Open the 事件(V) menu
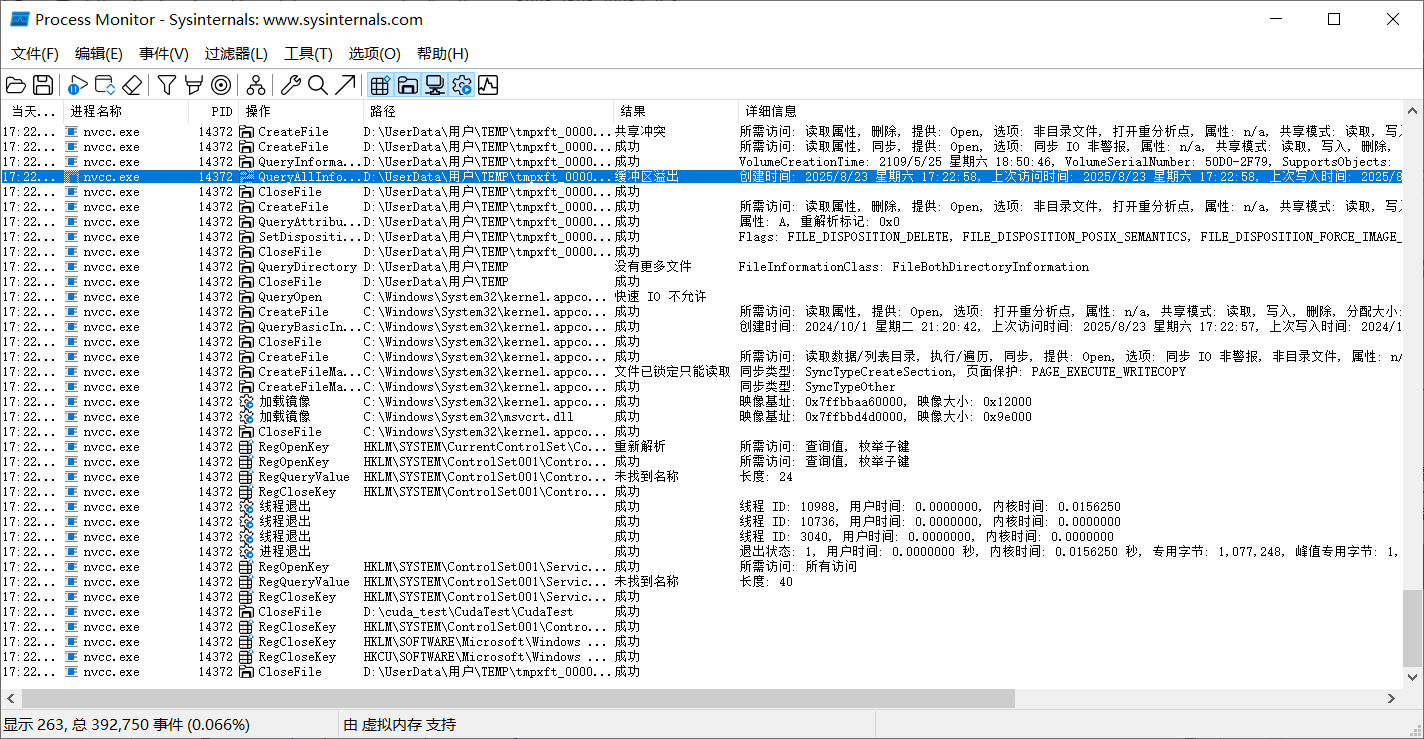Screen dimensions: 1424x739 click(164, 53)
